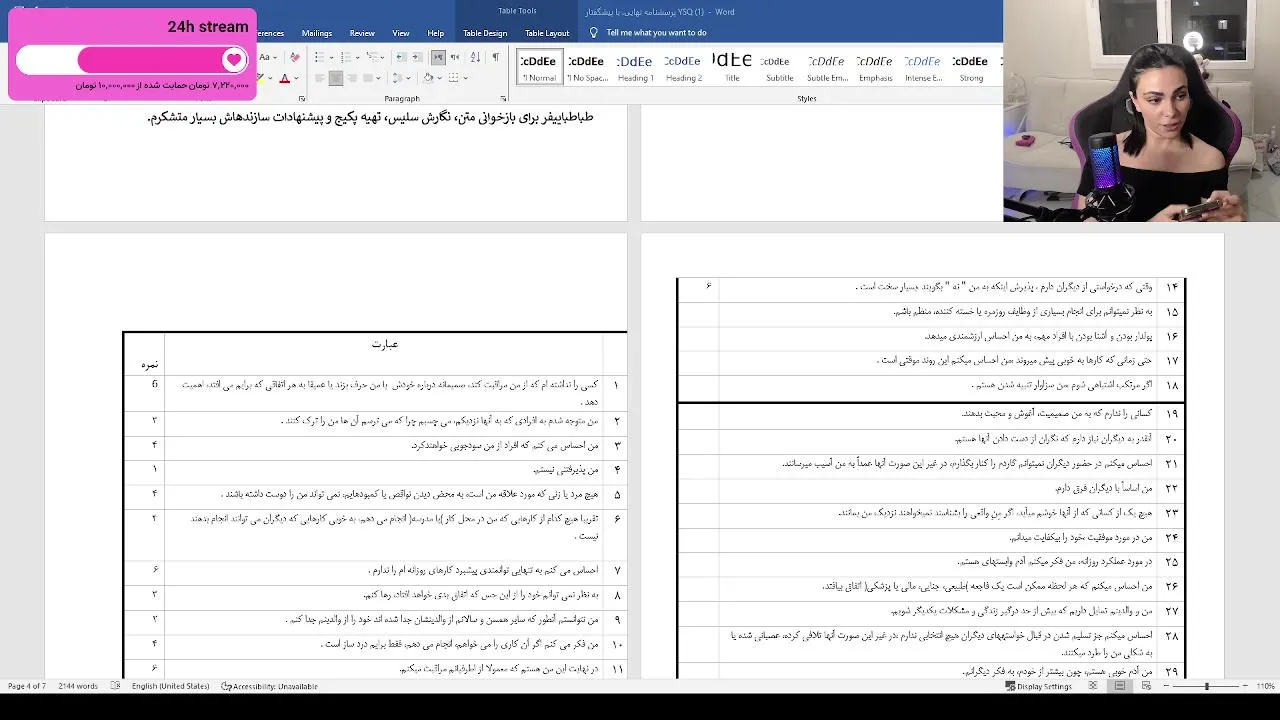Apply the Title style
1280x720 pixels.
(x=732, y=67)
